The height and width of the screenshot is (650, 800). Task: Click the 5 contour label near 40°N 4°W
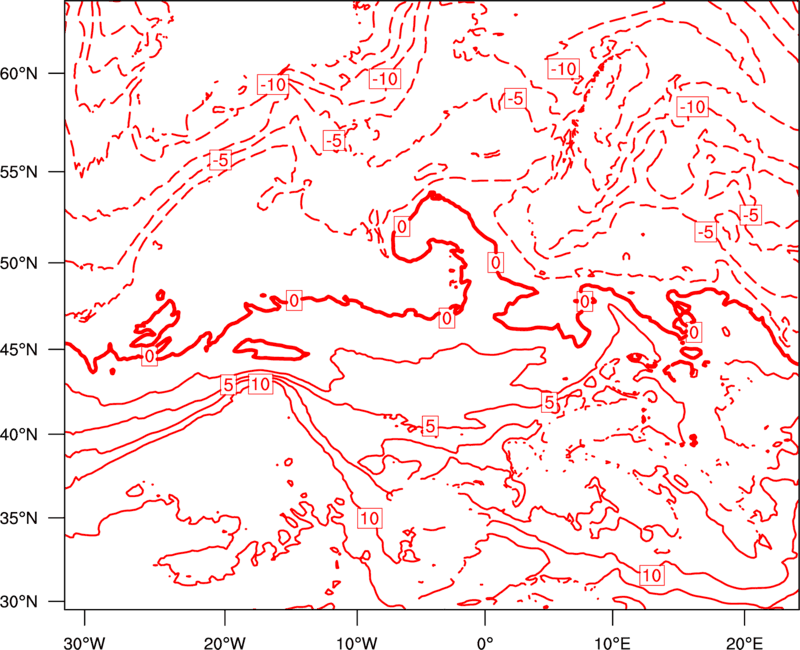tap(430, 426)
